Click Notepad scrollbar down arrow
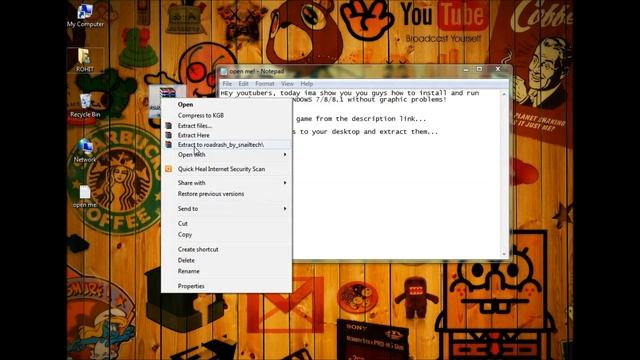 coord(504,254)
